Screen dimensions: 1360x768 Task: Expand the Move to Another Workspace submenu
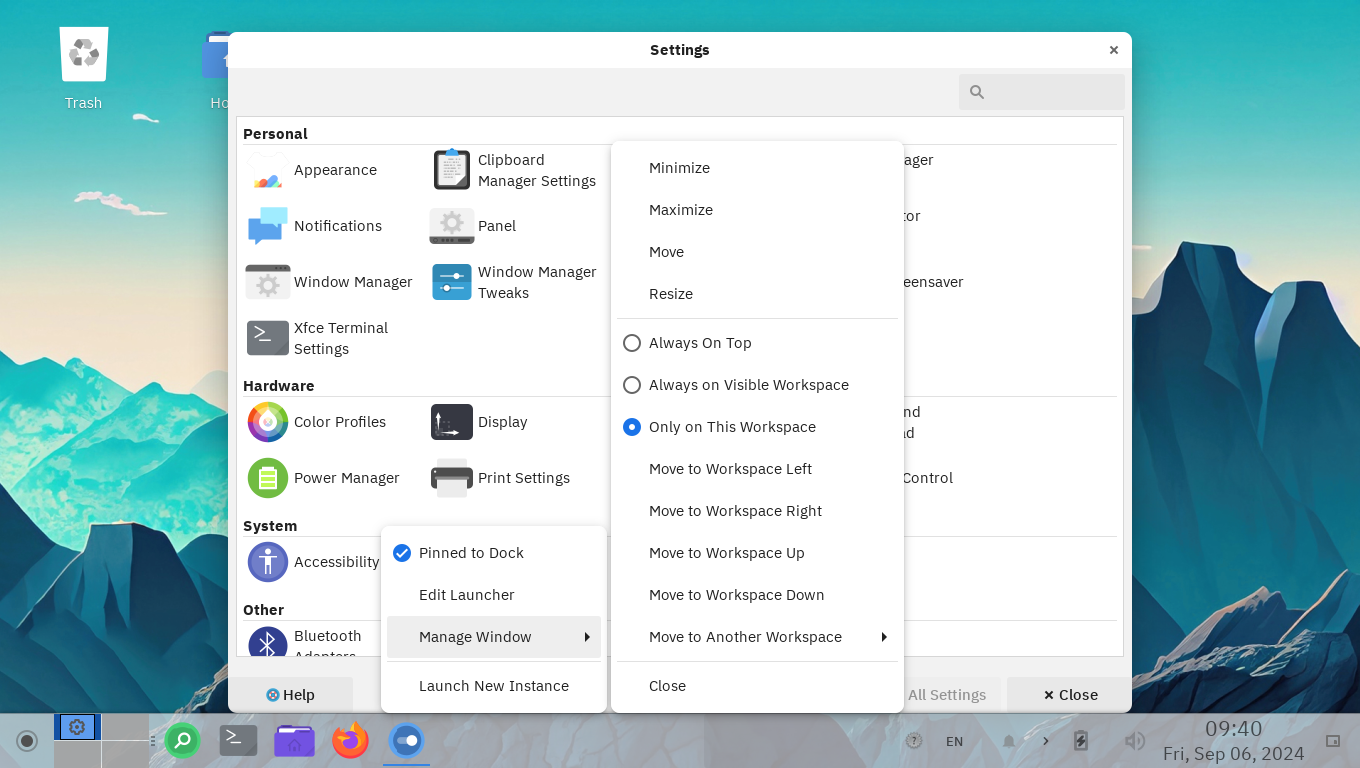(x=745, y=637)
